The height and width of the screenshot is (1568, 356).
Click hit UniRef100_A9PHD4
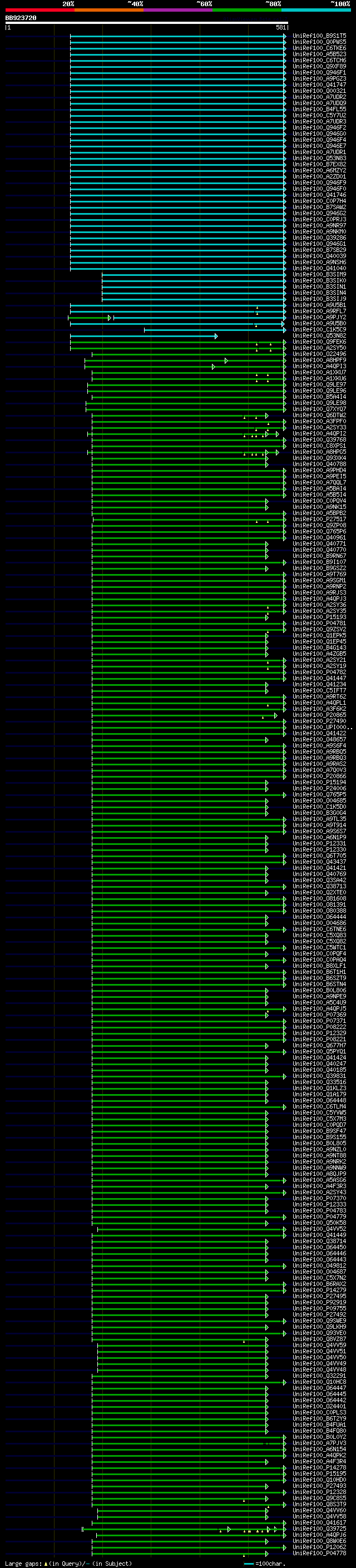[x=319, y=470]
